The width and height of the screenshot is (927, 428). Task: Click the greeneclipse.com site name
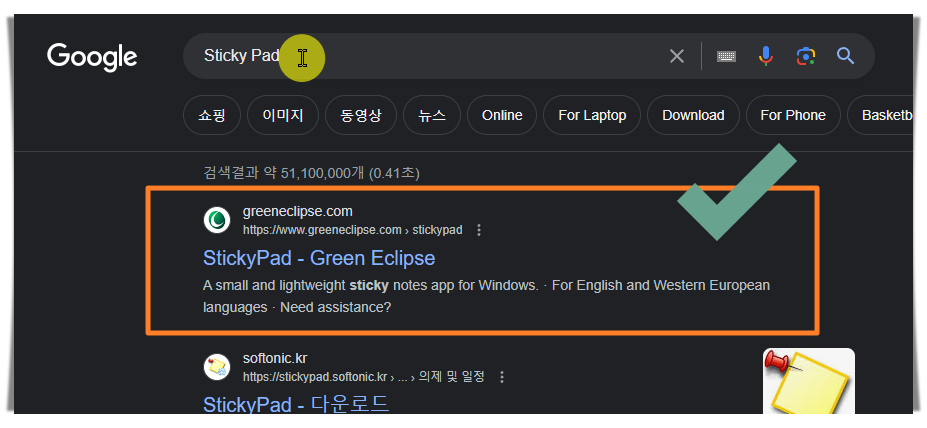[297, 212]
